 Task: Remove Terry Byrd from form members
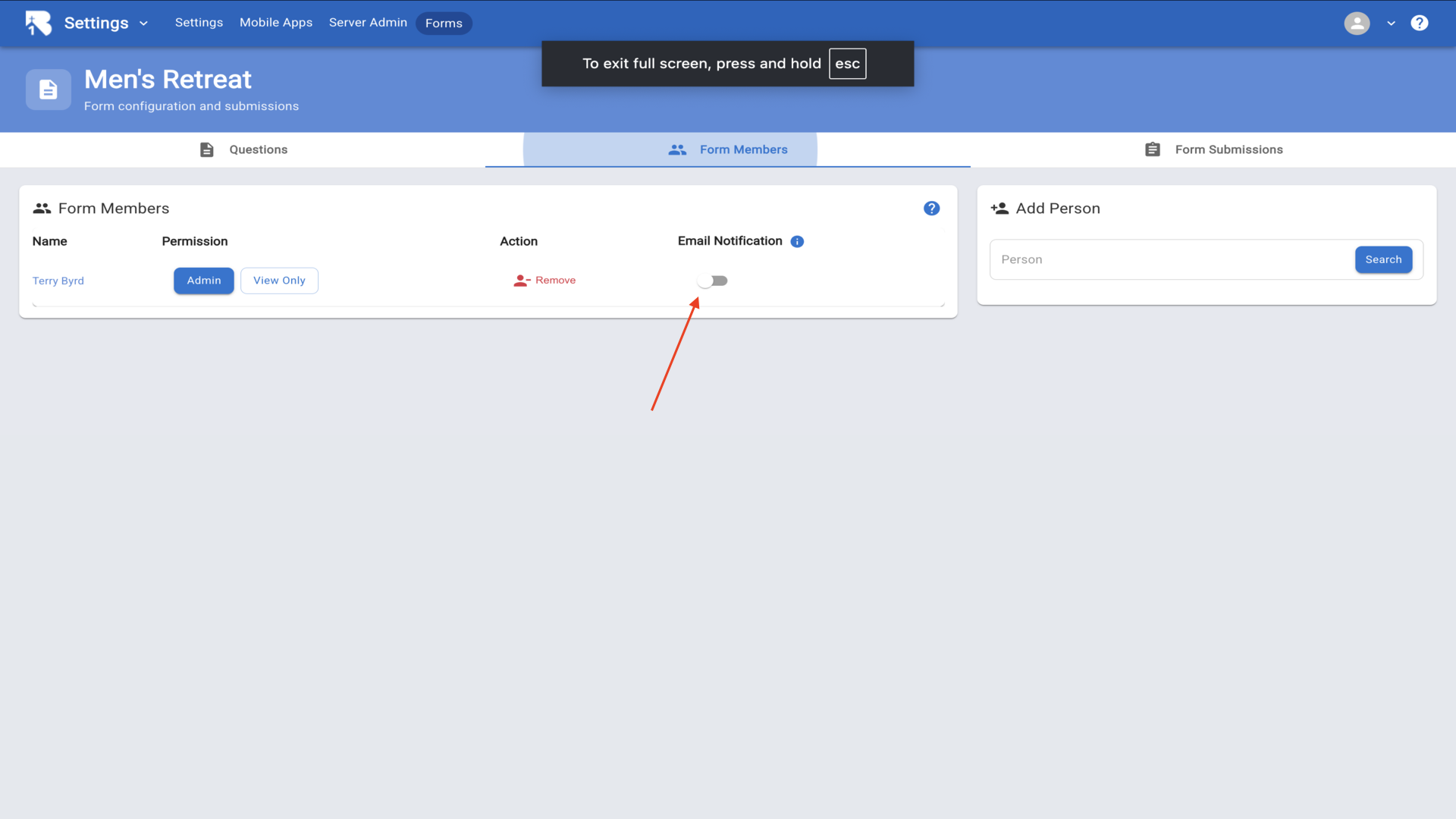coord(544,281)
